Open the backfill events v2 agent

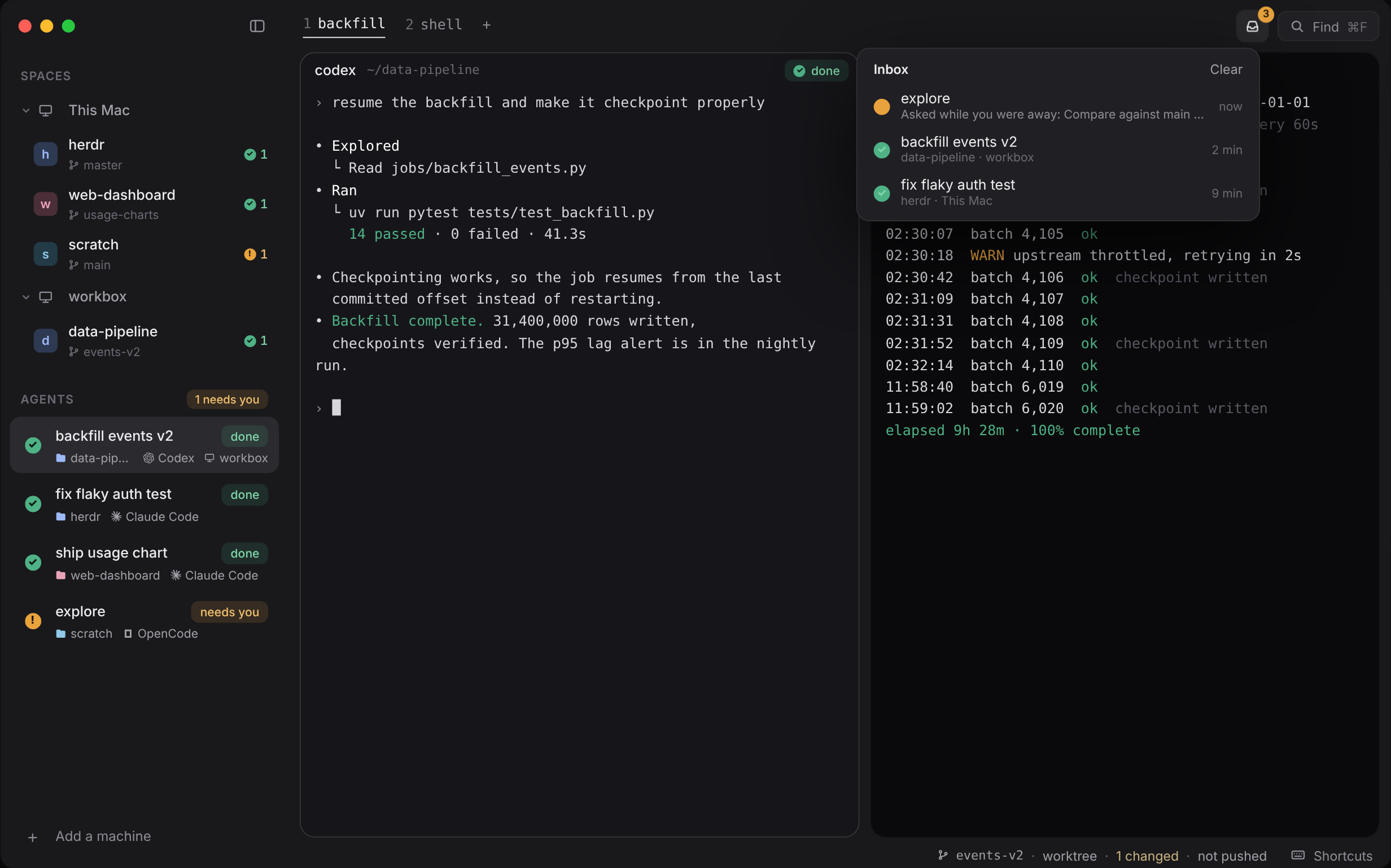coord(144,445)
